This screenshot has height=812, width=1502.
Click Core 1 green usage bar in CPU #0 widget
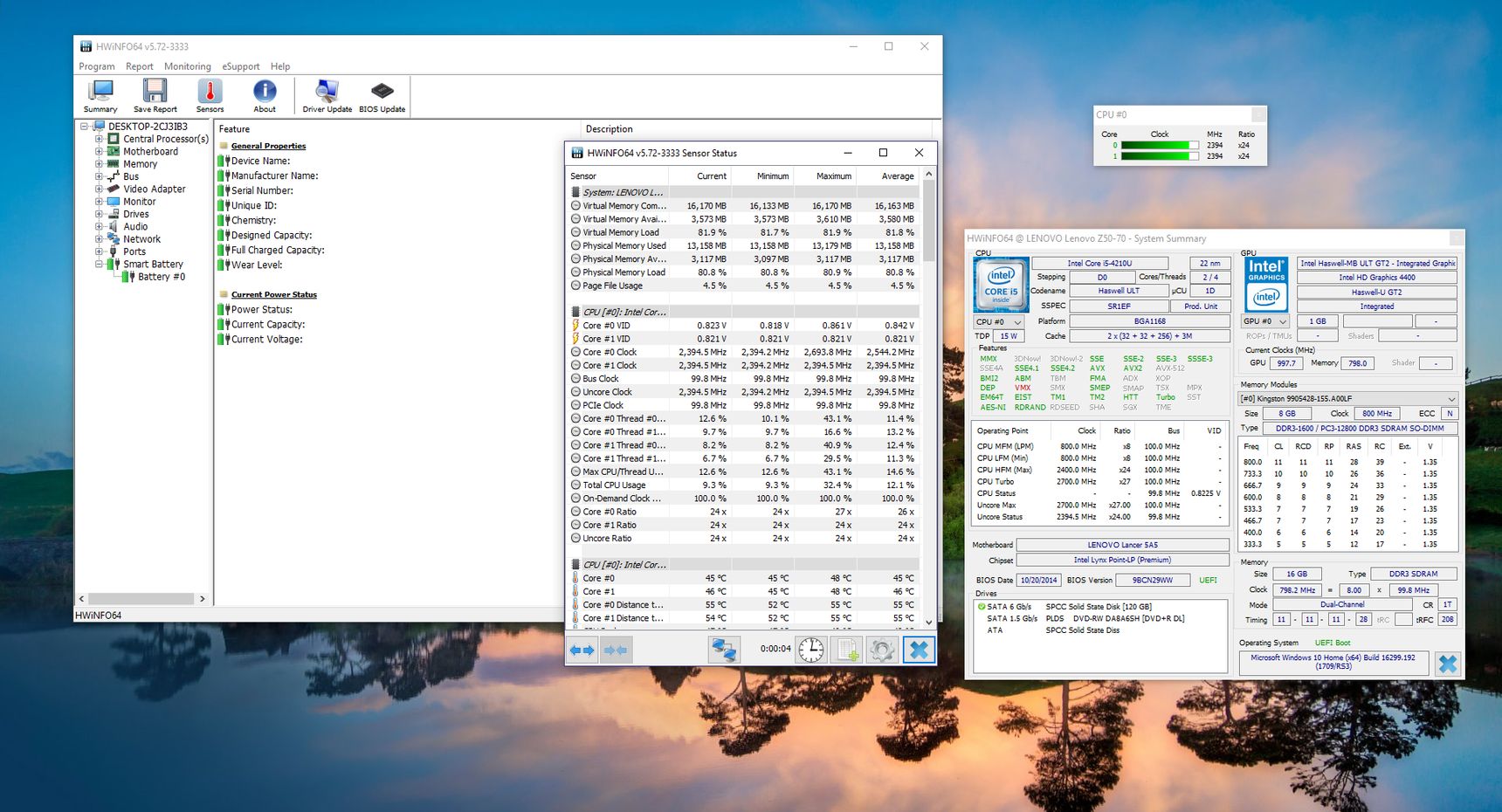[x=1160, y=156]
